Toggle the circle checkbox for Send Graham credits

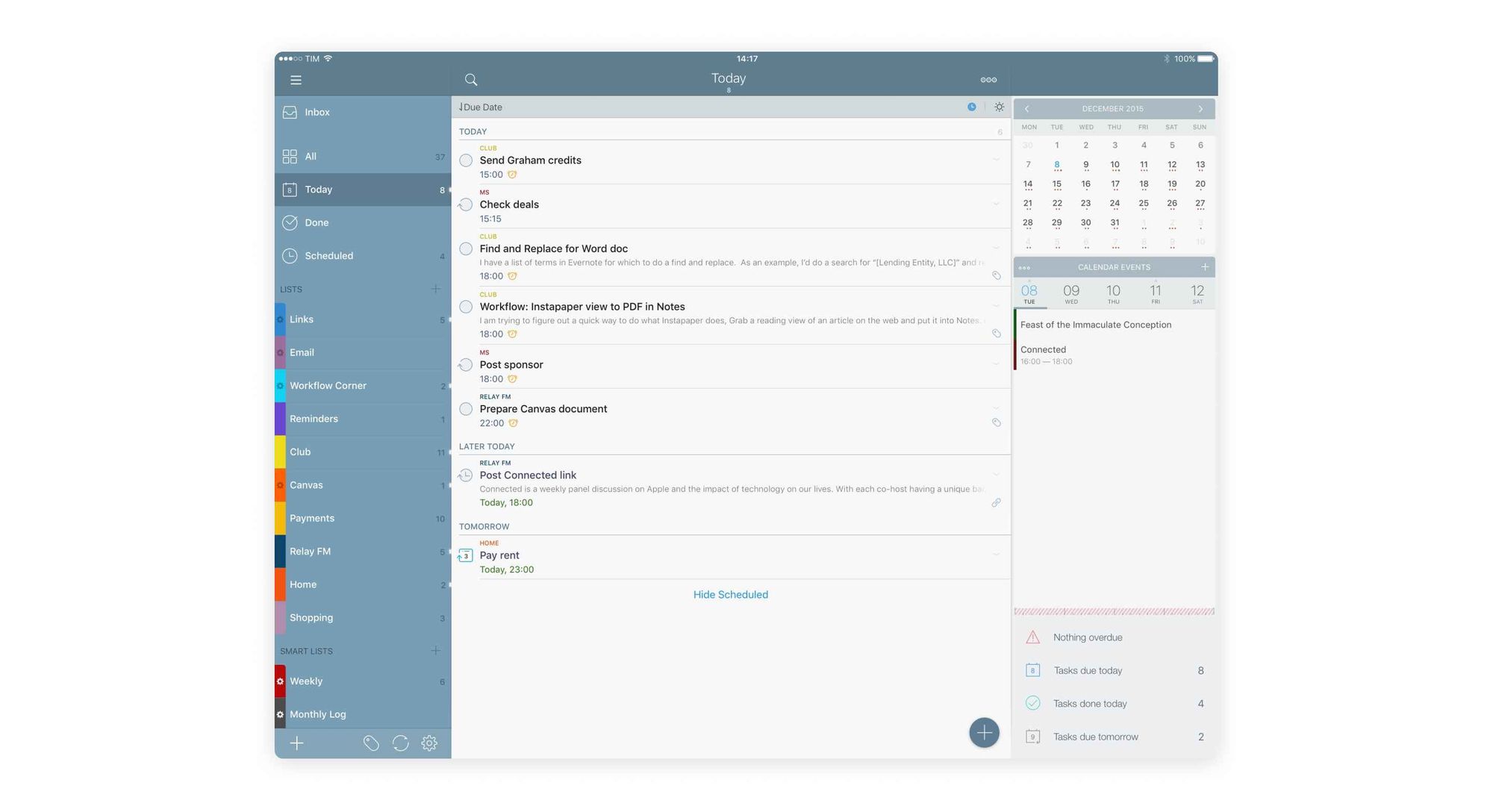coord(464,161)
